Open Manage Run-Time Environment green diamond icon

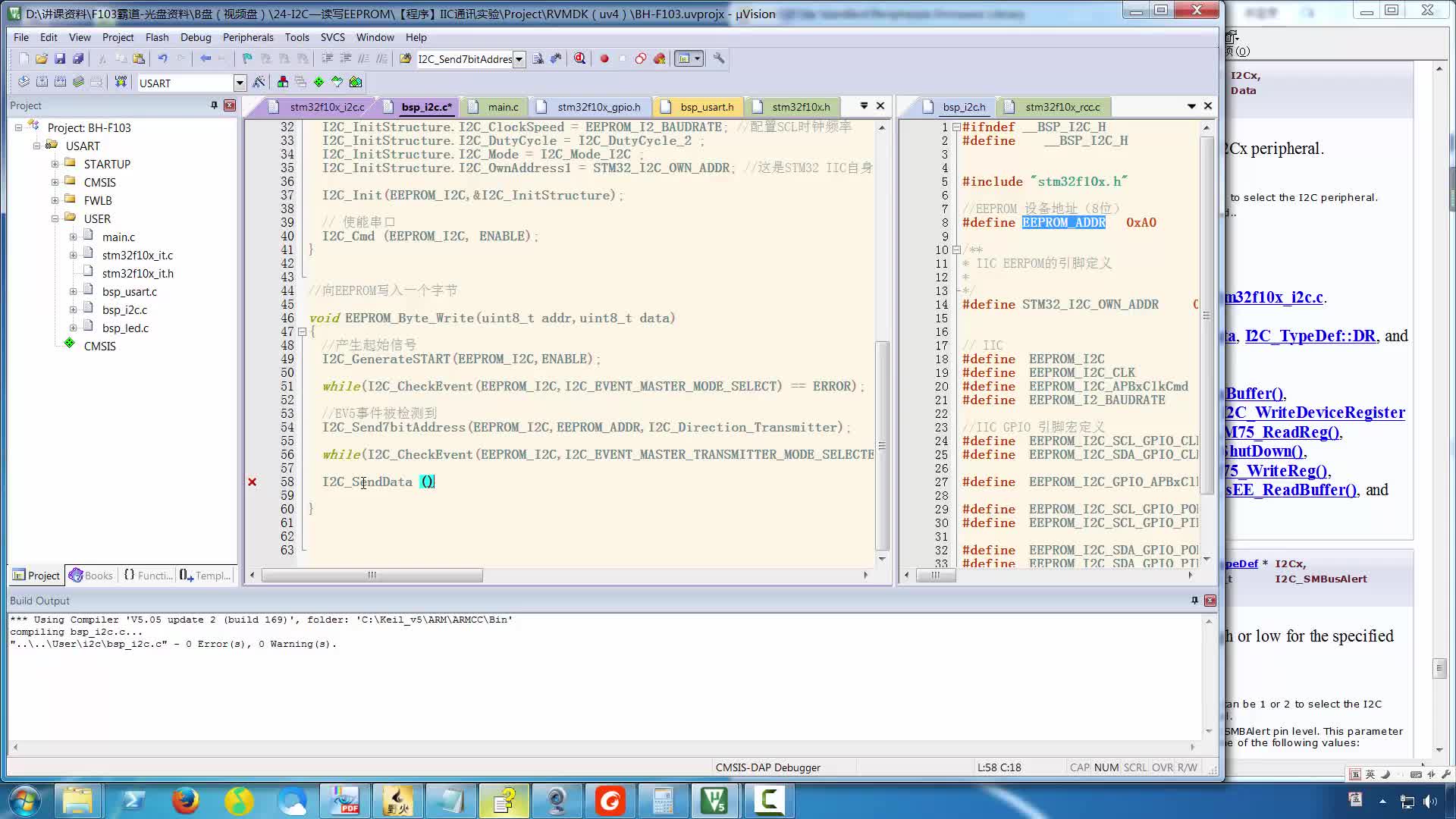pyautogui.click(x=318, y=82)
